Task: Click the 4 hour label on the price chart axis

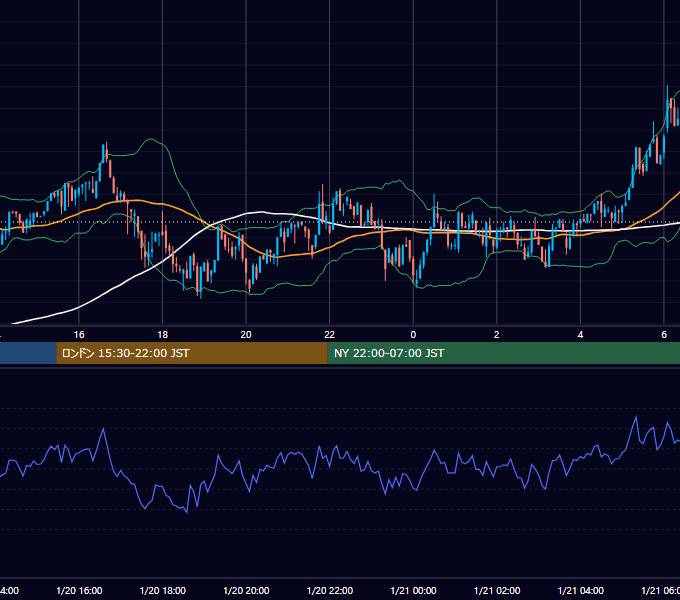Action: 580,335
